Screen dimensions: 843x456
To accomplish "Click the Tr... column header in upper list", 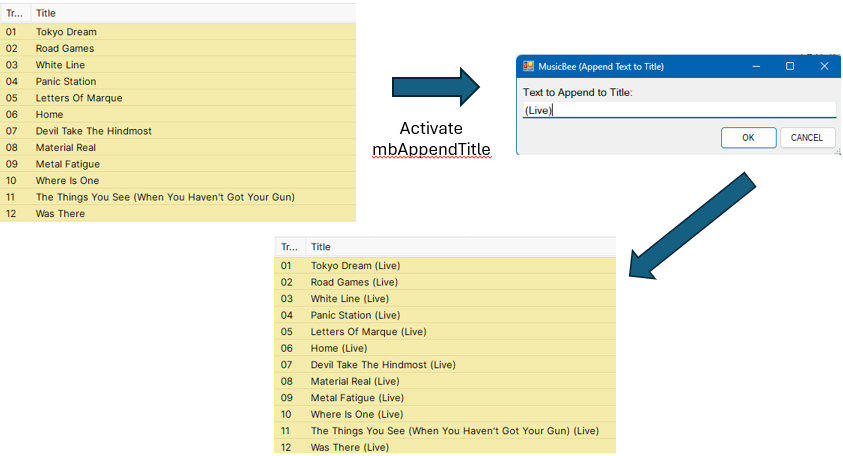I will (x=15, y=13).
